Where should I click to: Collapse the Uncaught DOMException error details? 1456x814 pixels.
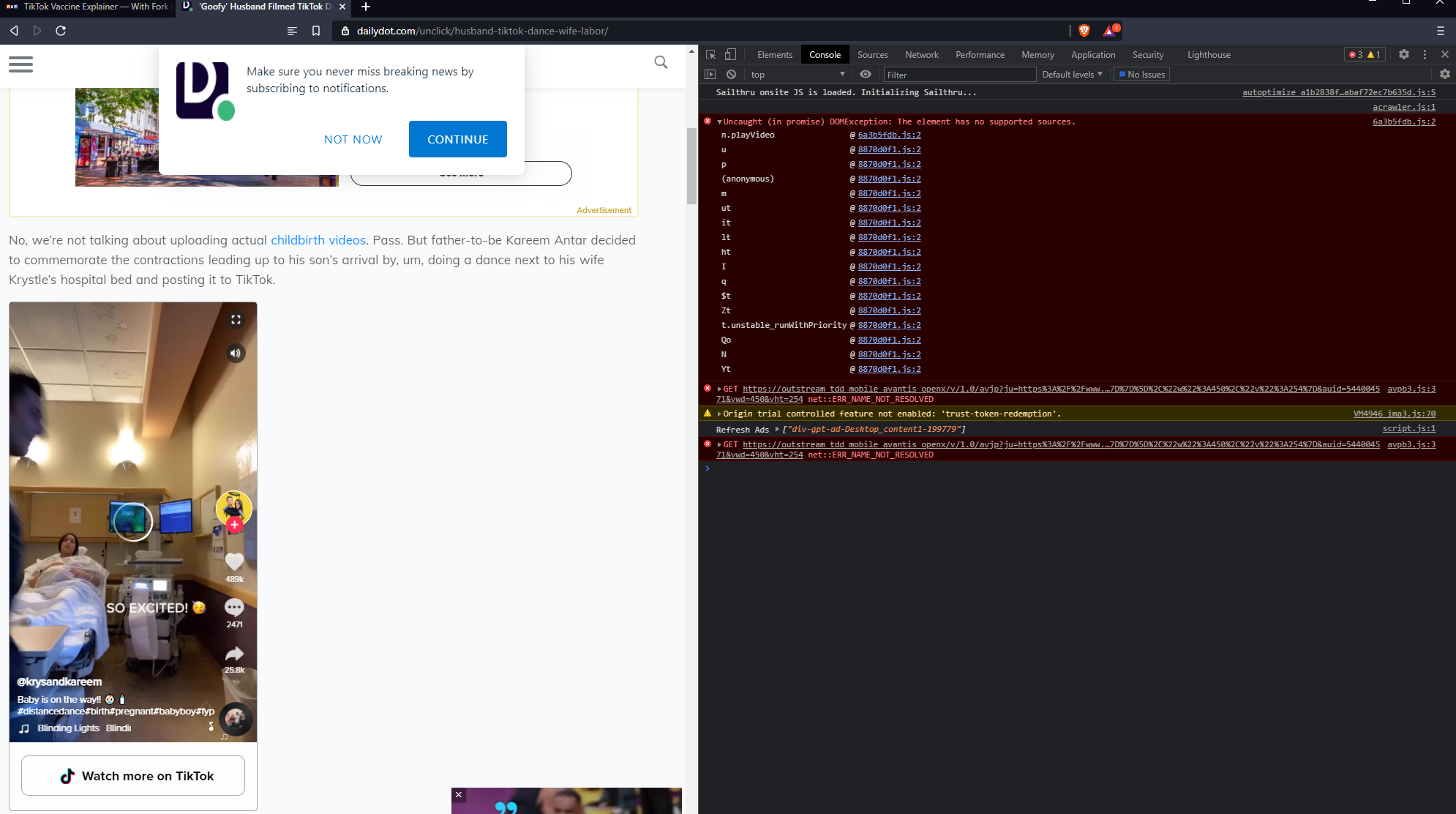pyautogui.click(x=719, y=122)
